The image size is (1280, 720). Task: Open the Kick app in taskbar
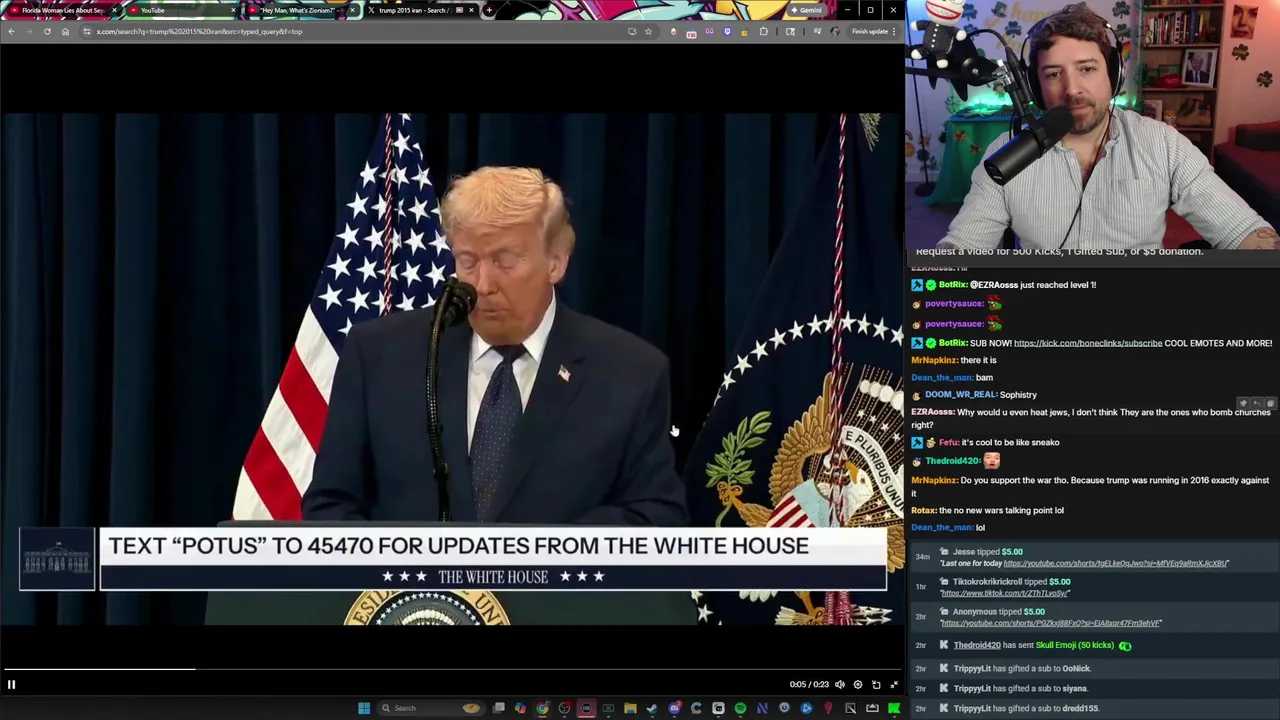pyautogui.click(x=894, y=708)
